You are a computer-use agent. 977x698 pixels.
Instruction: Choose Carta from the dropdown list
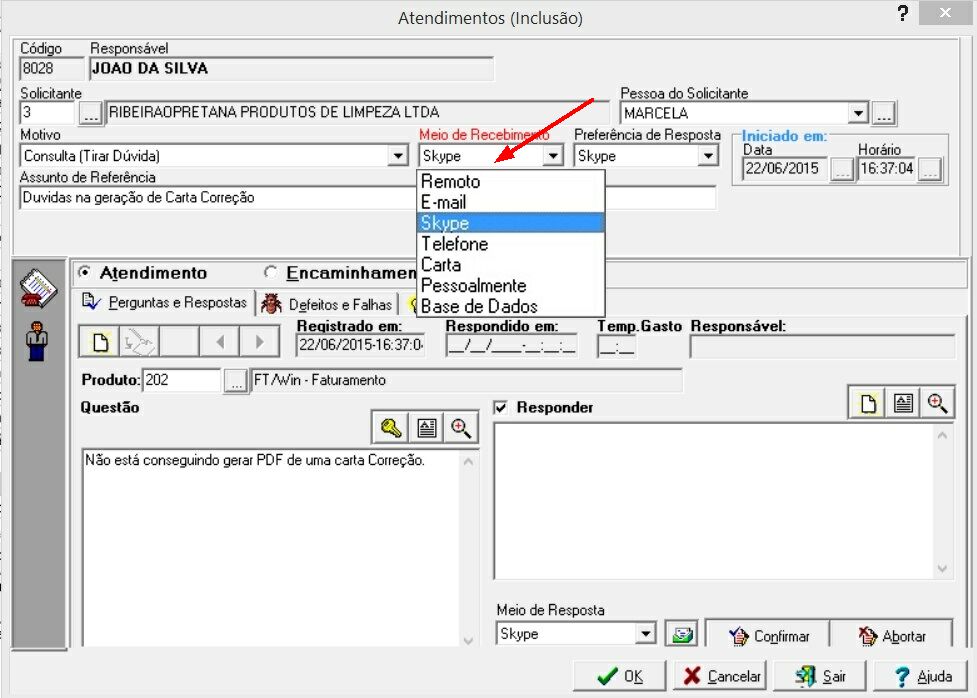coord(511,265)
